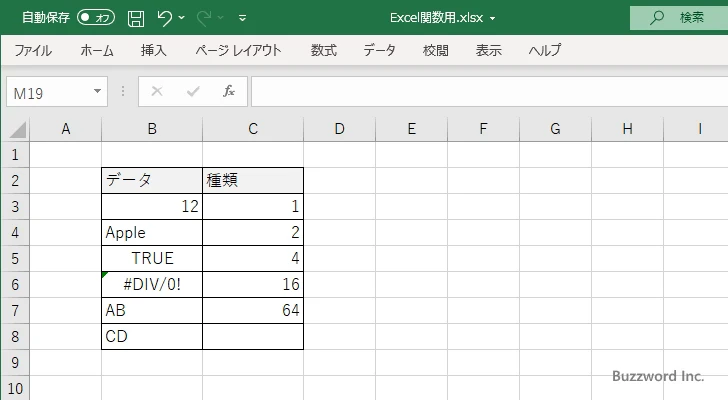Screen dimensions: 728x400
Task: Switch to the ホーム tab
Action: coord(97,50)
